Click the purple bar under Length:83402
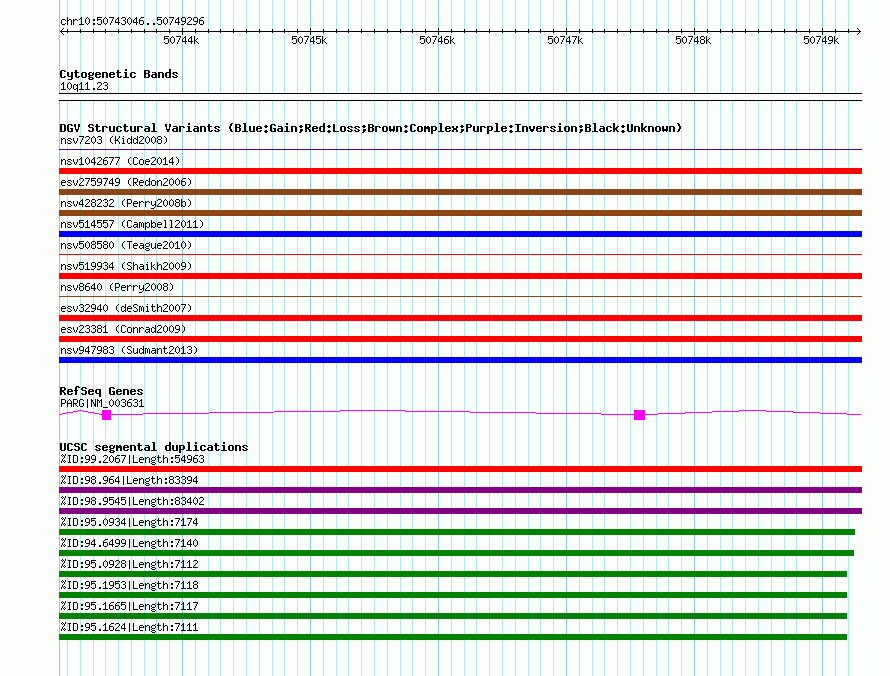 460,511
